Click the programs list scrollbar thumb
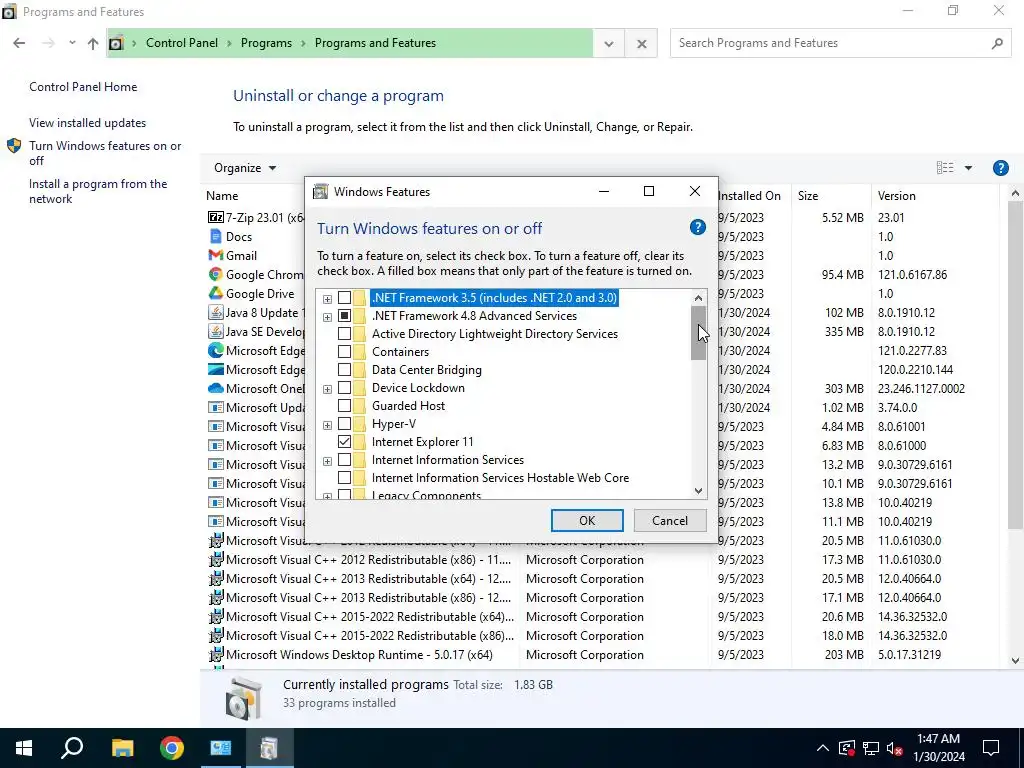 1015,366
